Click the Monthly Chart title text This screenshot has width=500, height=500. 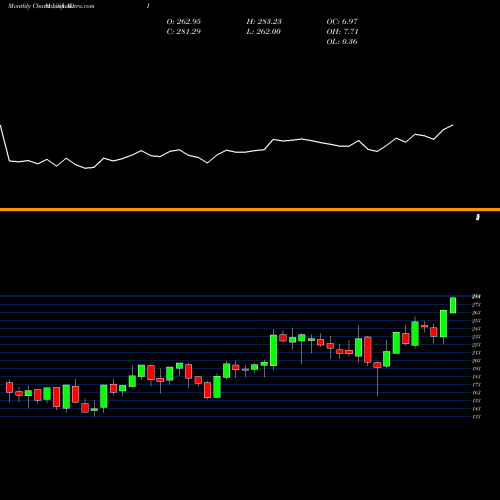pos(51,6)
